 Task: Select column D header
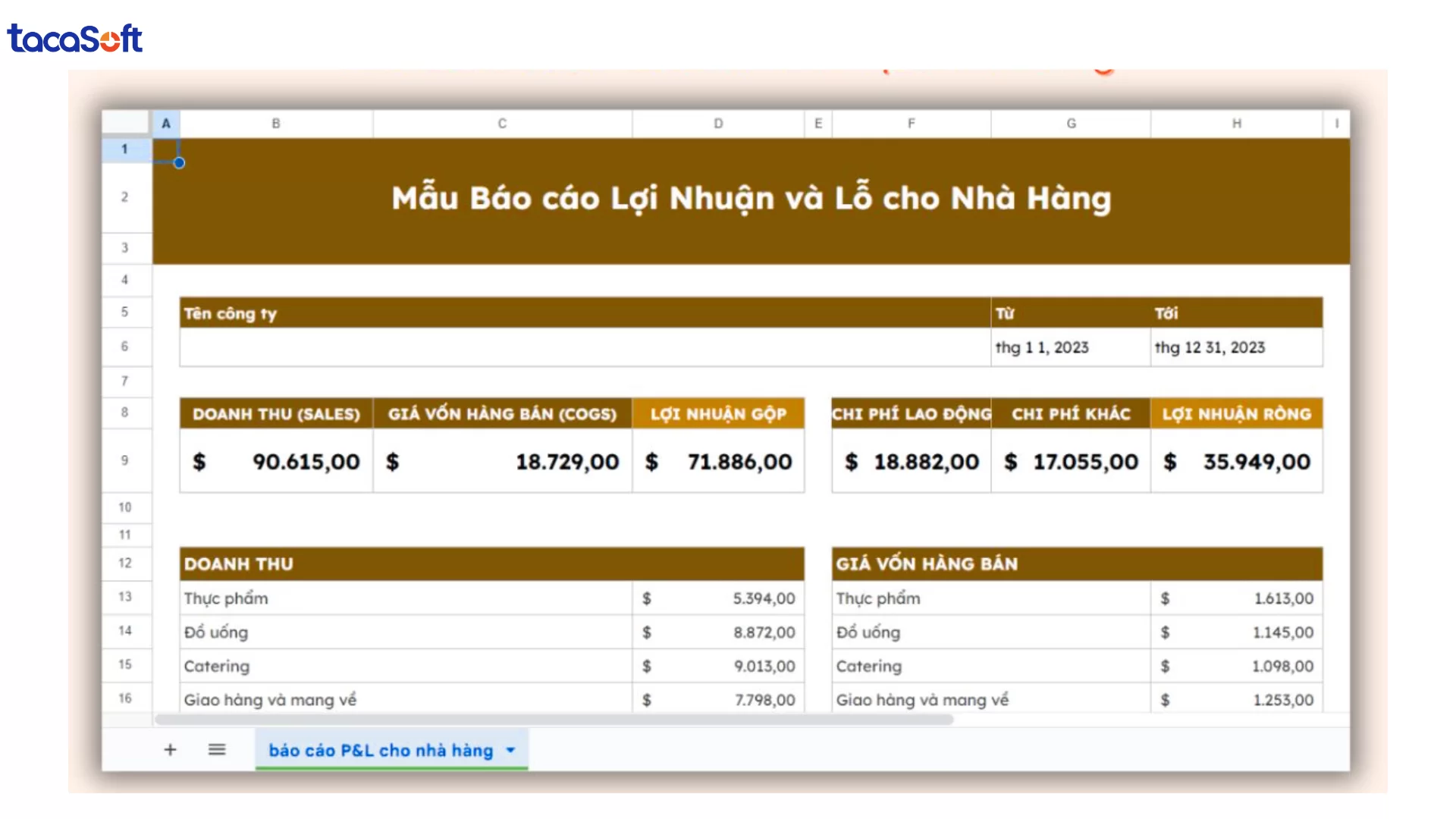click(717, 123)
